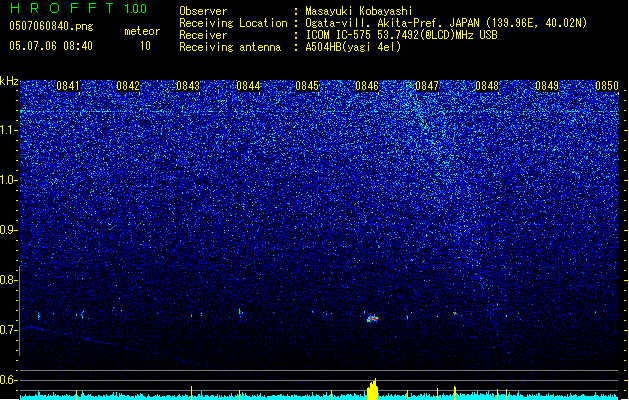Click the 0.8 kHz axis label
The width and height of the screenshot is (629, 400).
click(9, 280)
